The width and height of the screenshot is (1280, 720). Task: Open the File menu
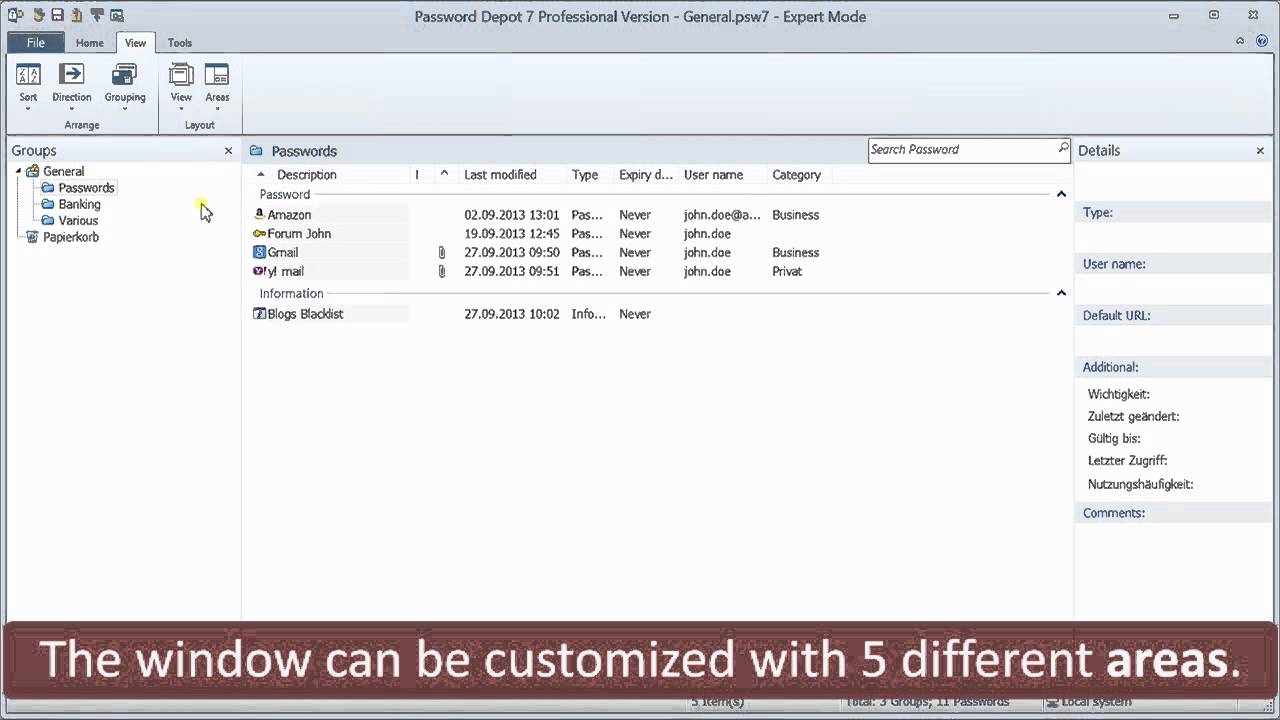(36, 42)
